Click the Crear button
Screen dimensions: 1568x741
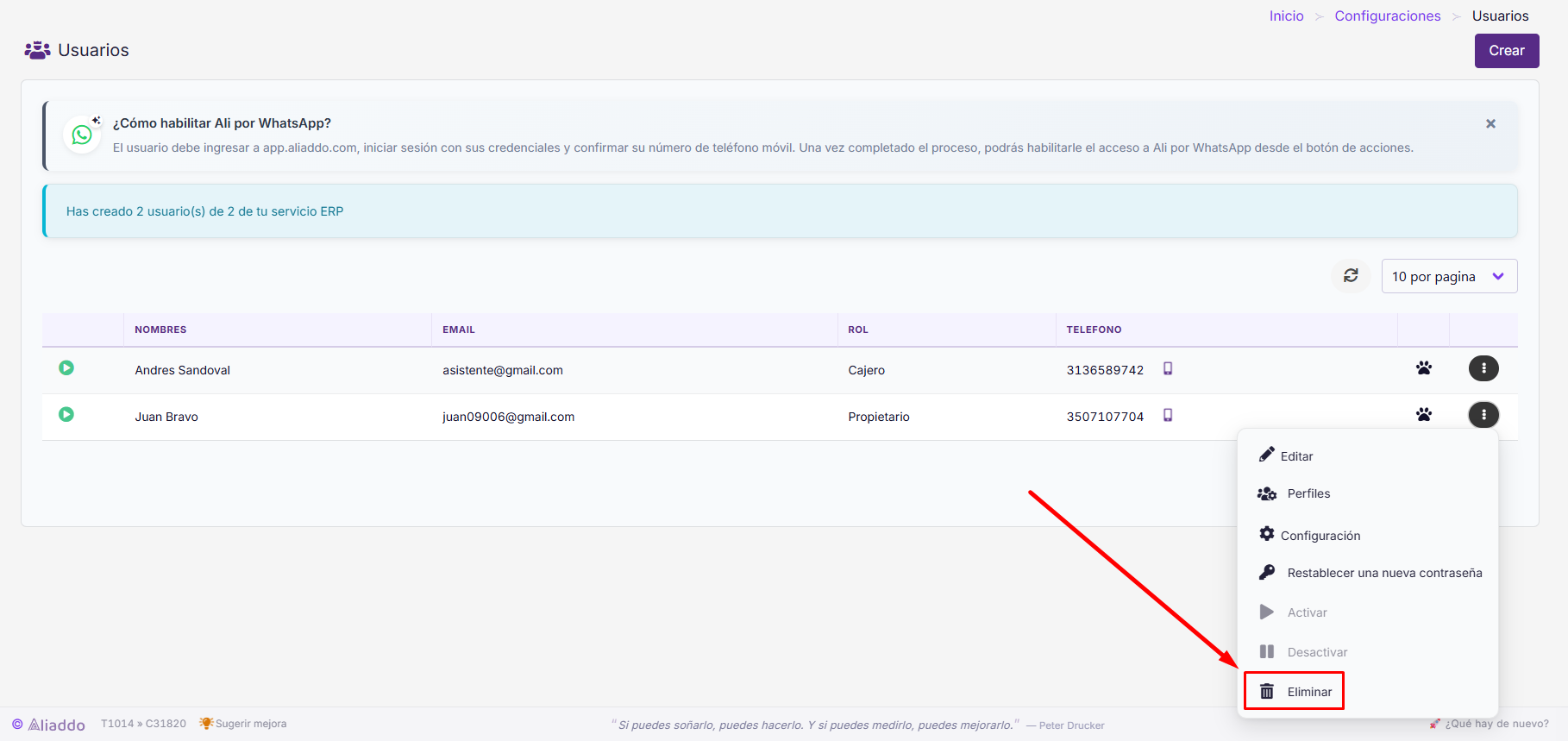click(1507, 51)
